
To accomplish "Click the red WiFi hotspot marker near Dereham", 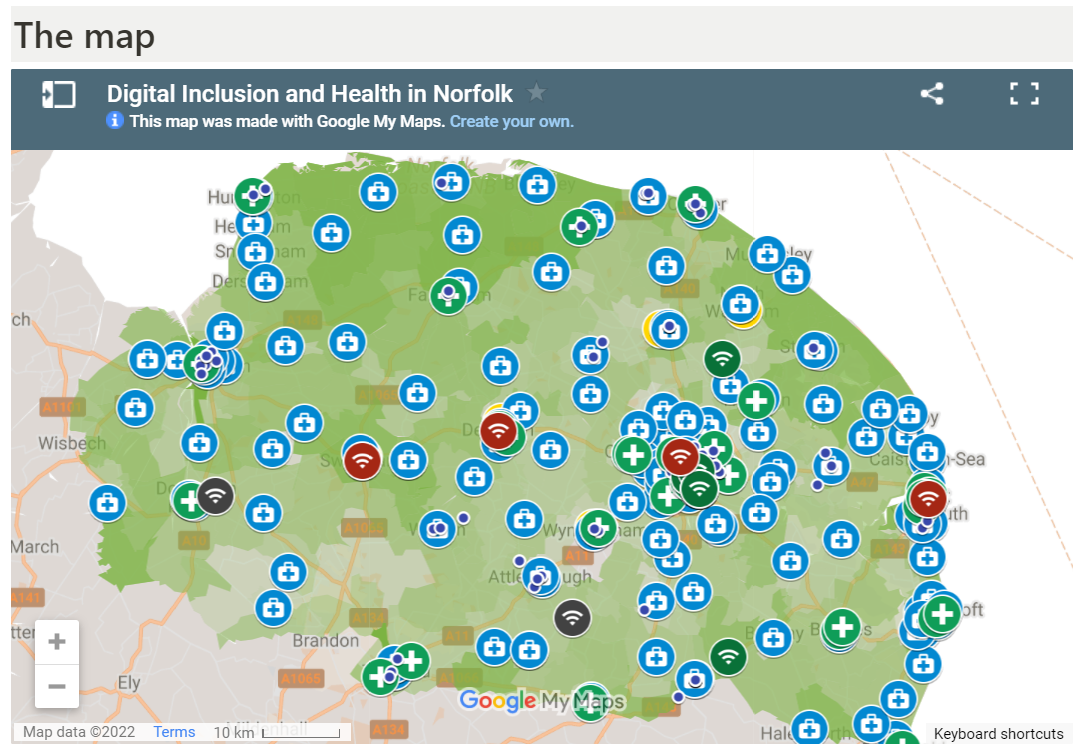I will click(500, 432).
